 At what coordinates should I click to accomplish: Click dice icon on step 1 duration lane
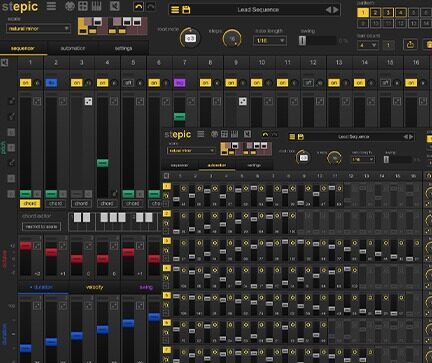tap(37, 305)
